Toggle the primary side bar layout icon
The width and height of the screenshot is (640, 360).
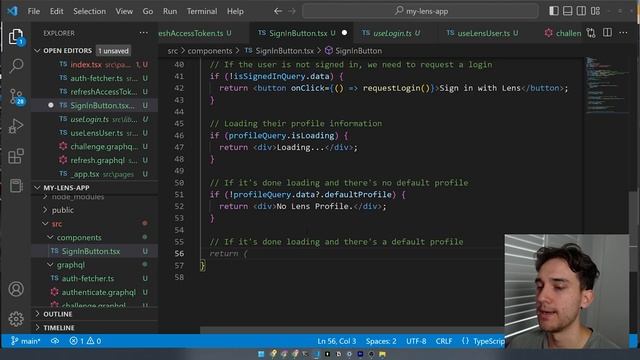[x=553, y=11]
